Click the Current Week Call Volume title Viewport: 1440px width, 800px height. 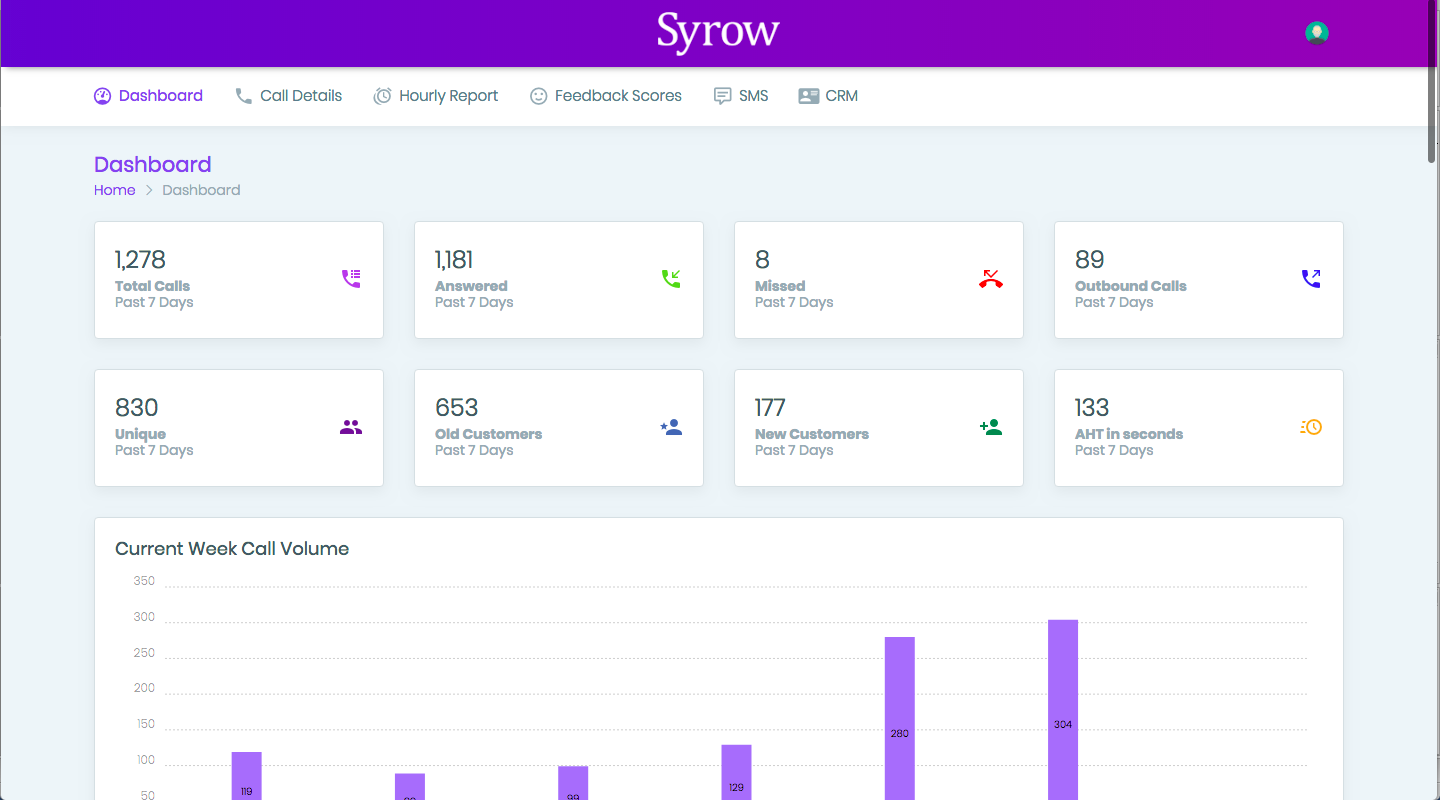point(232,549)
